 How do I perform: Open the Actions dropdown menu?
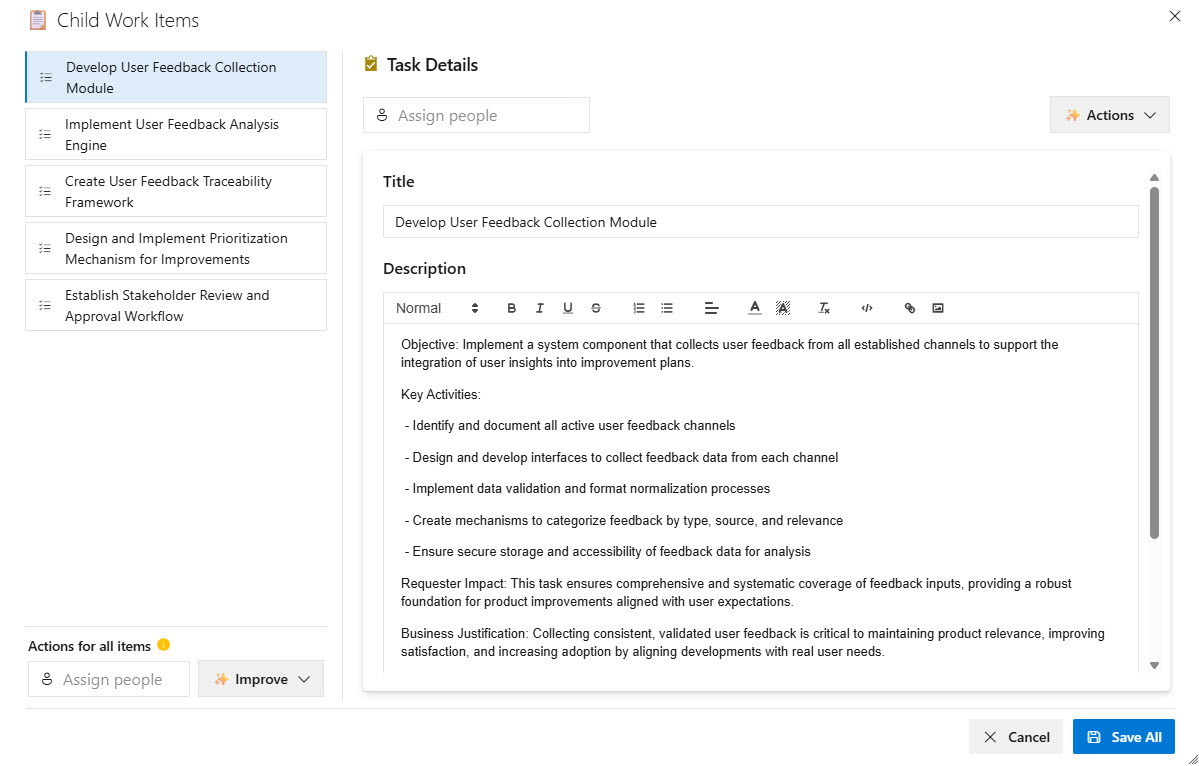1109,114
